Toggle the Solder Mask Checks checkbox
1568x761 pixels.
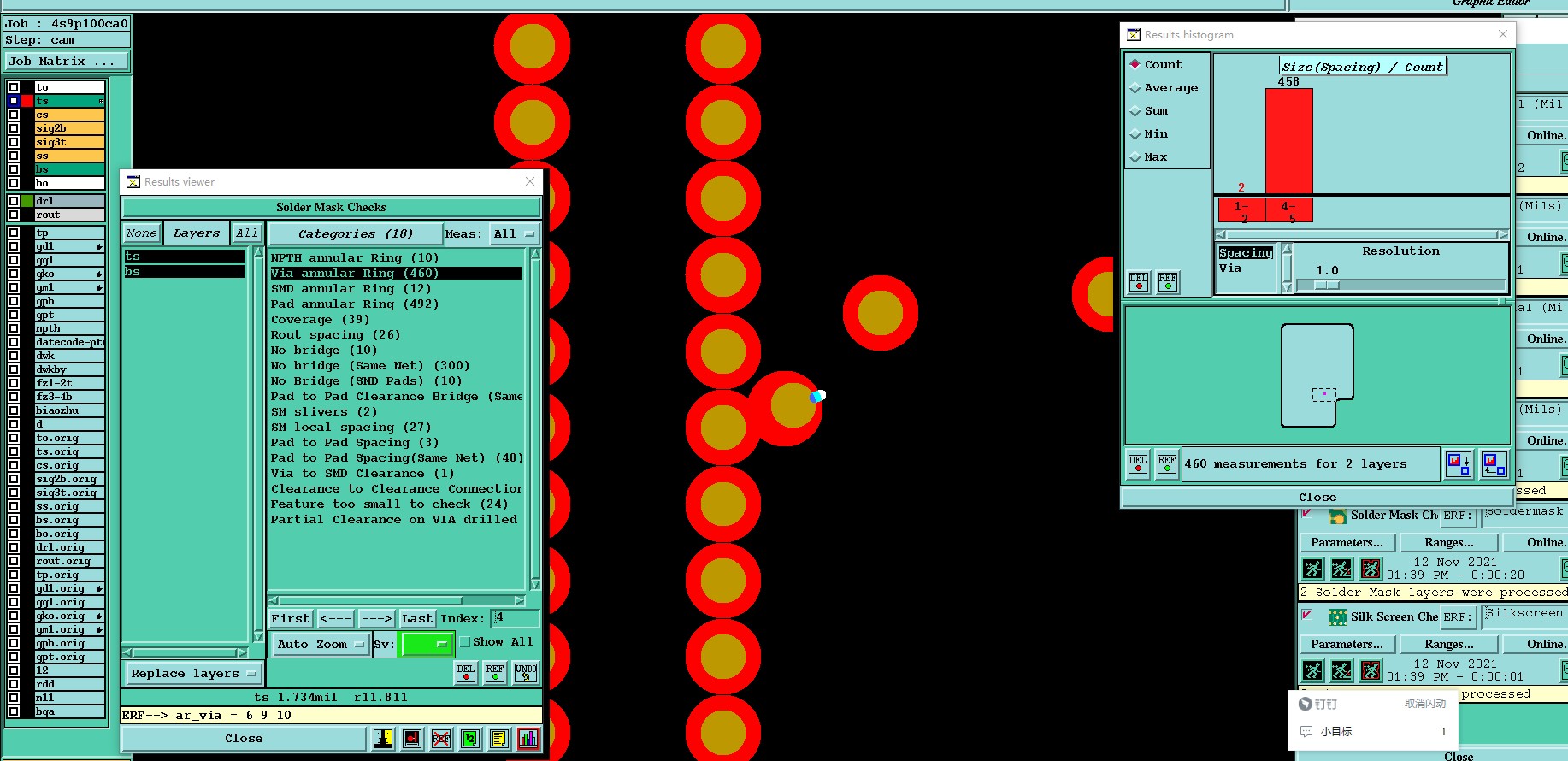[x=1306, y=513]
